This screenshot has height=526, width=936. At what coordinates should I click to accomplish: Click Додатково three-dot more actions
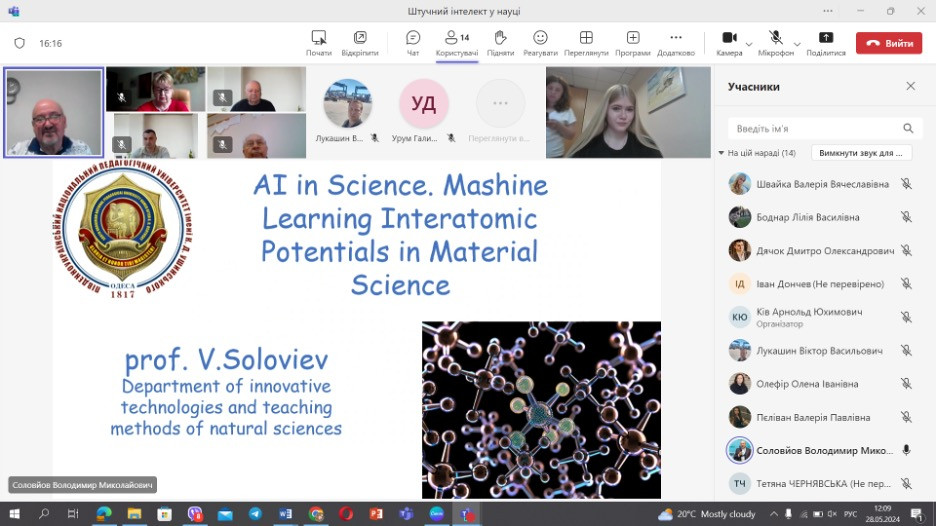tap(676, 42)
